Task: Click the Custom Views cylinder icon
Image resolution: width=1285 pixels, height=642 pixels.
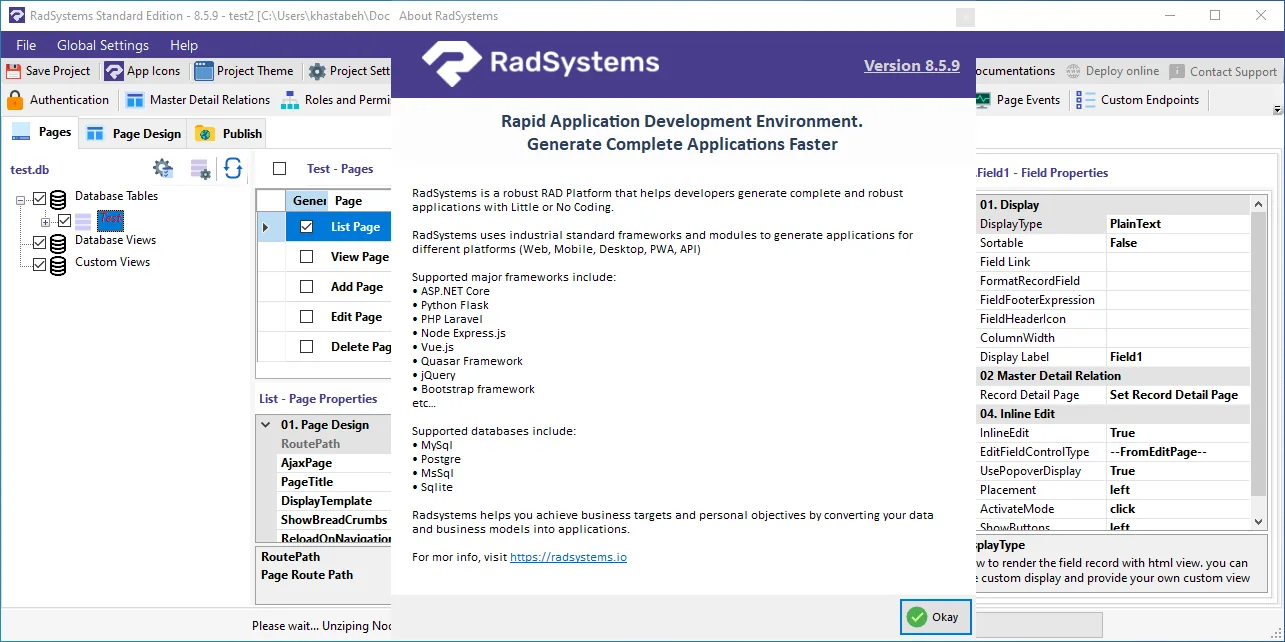Action: [x=59, y=264]
